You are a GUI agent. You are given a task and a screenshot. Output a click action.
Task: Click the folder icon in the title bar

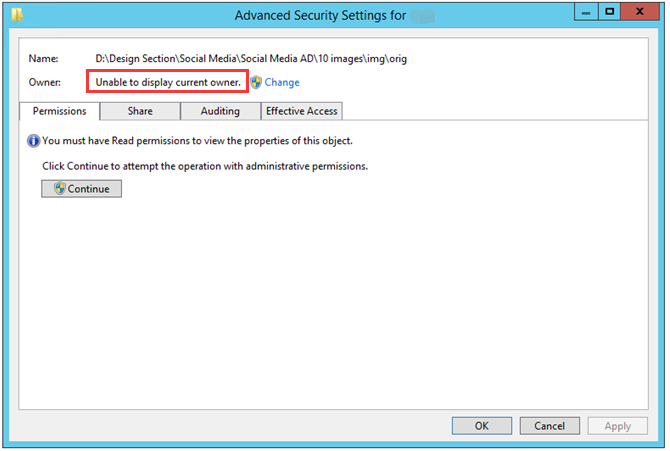[x=17, y=15]
